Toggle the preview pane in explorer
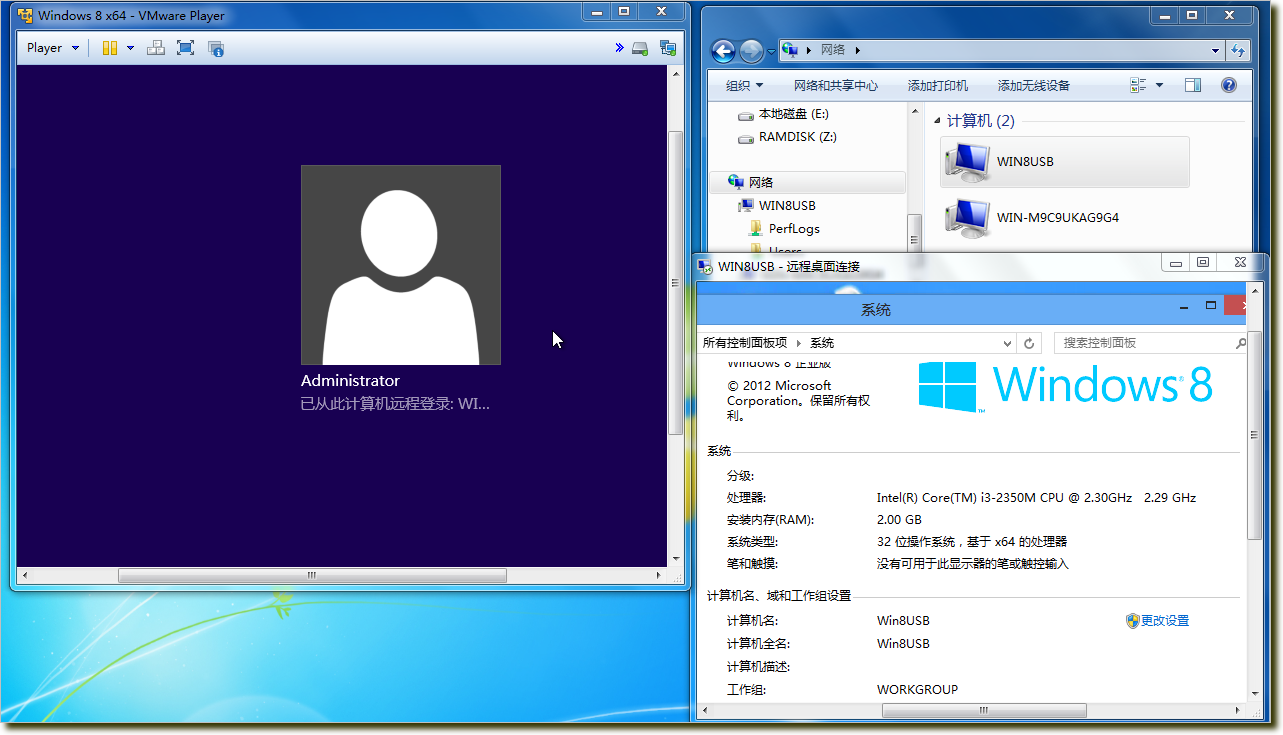The height and width of the screenshot is (735, 1283). (1193, 86)
